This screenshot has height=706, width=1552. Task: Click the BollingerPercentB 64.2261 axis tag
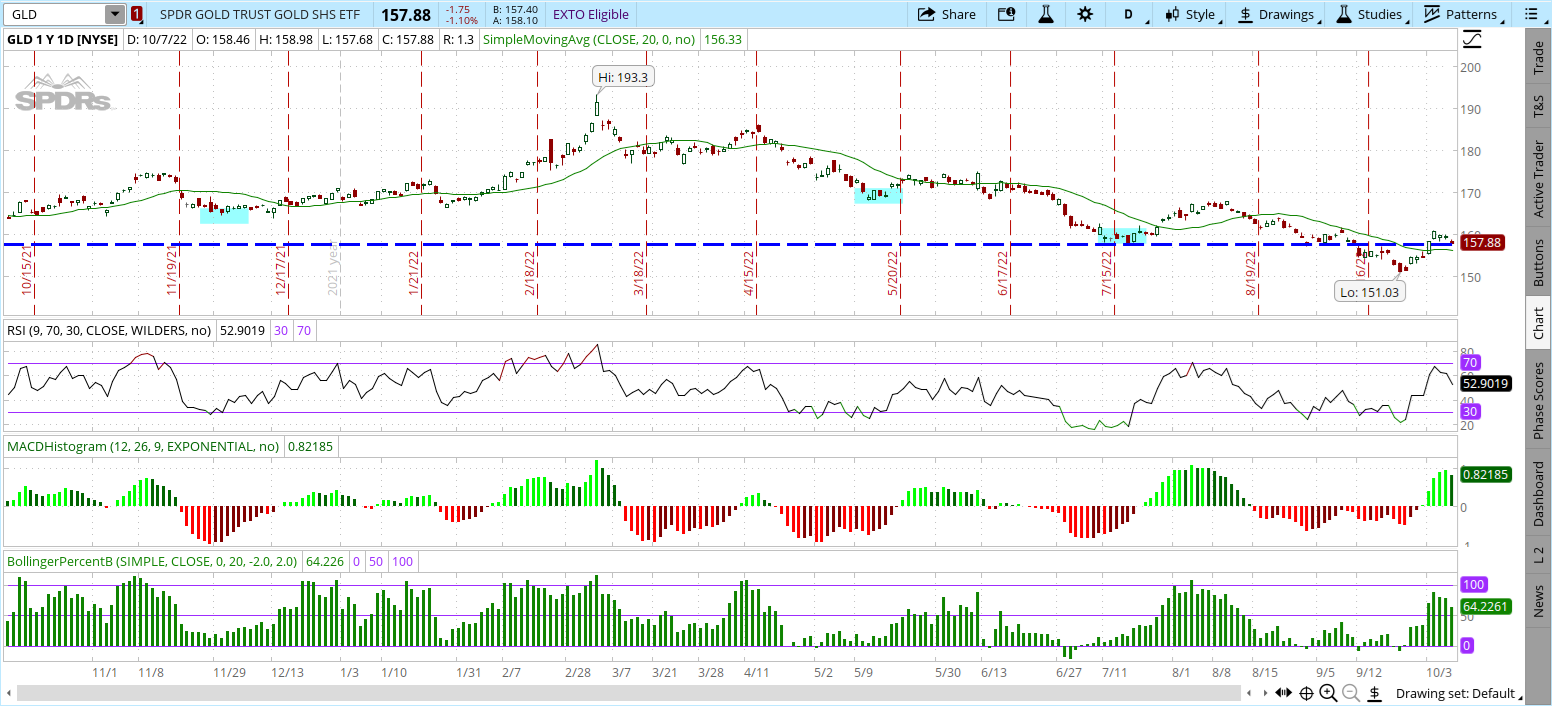pyautogui.click(x=1485, y=606)
